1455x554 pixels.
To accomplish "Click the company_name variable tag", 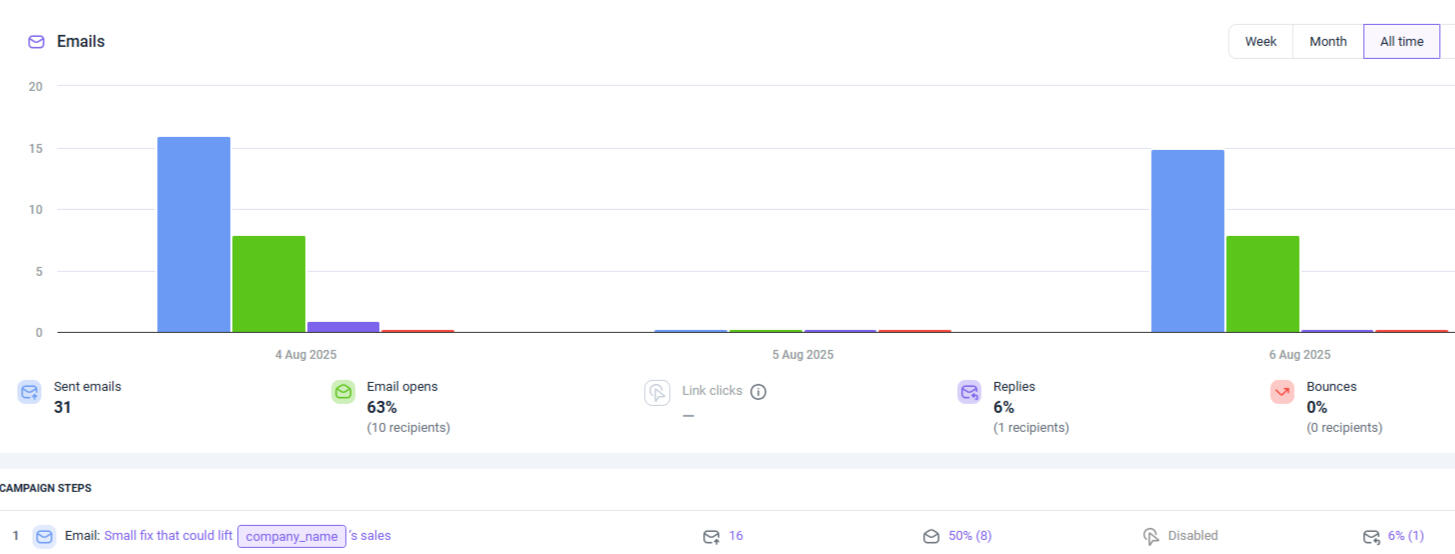I will pos(292,536).
